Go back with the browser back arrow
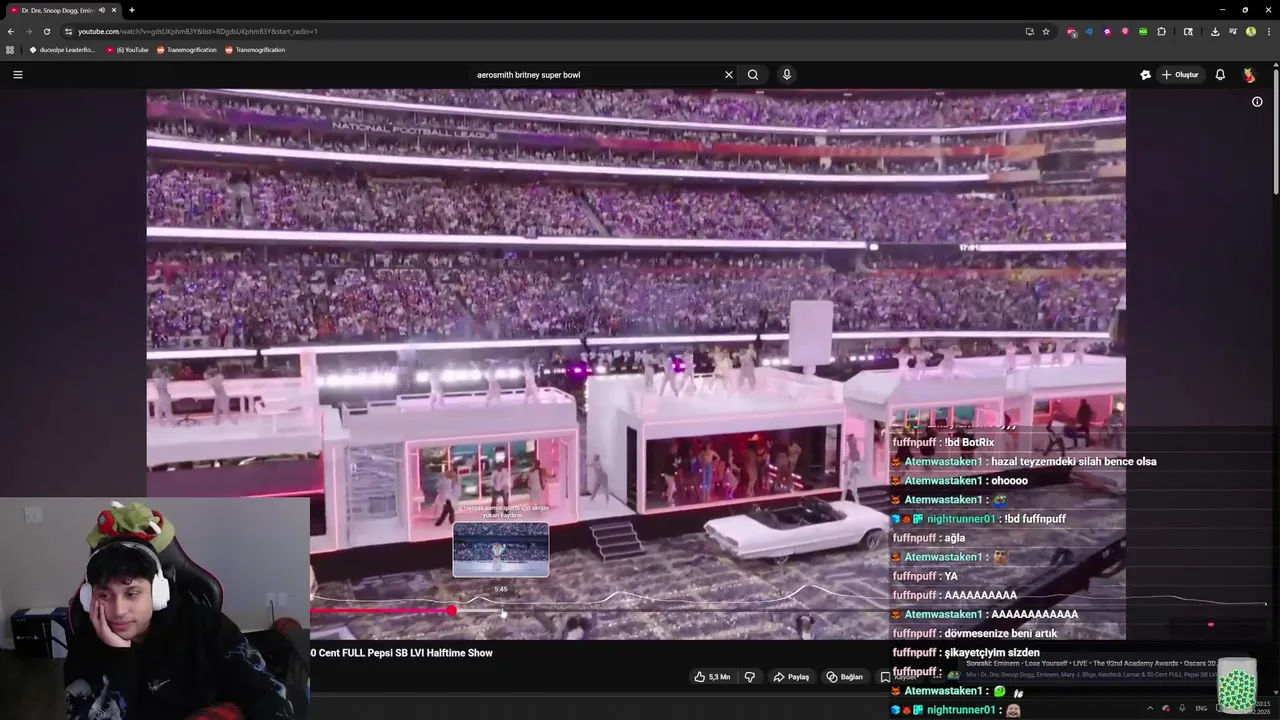Screen dimensions: 1280x720 tap(11, 31)
